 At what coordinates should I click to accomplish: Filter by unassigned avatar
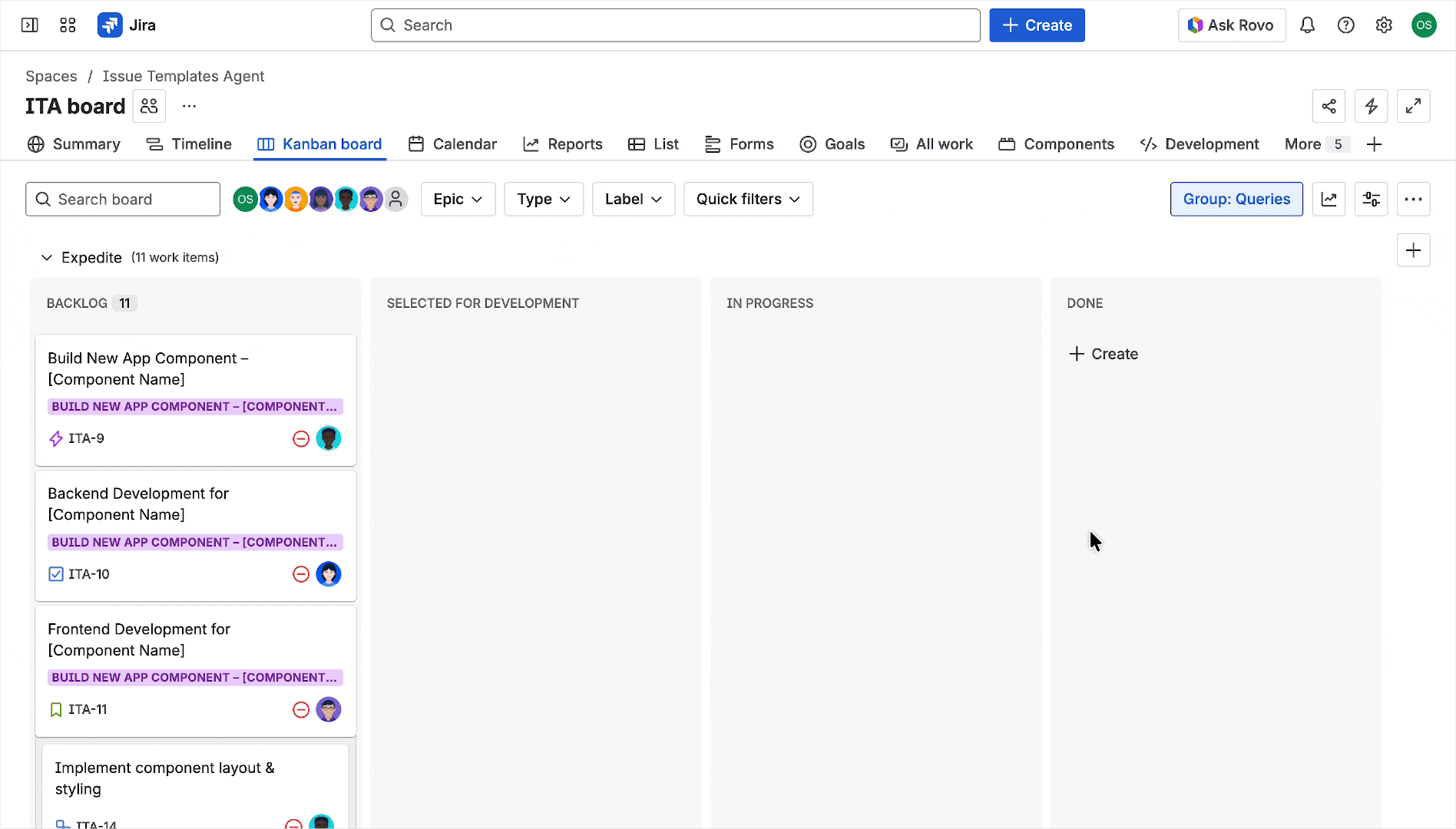pos(395,200)
